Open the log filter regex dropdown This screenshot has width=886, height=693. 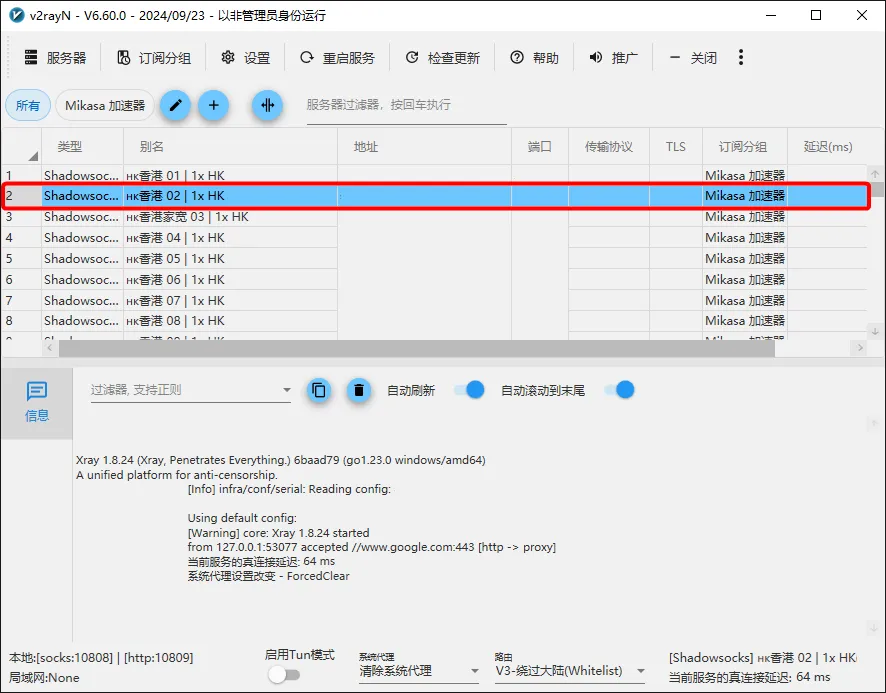pos(286,389)
